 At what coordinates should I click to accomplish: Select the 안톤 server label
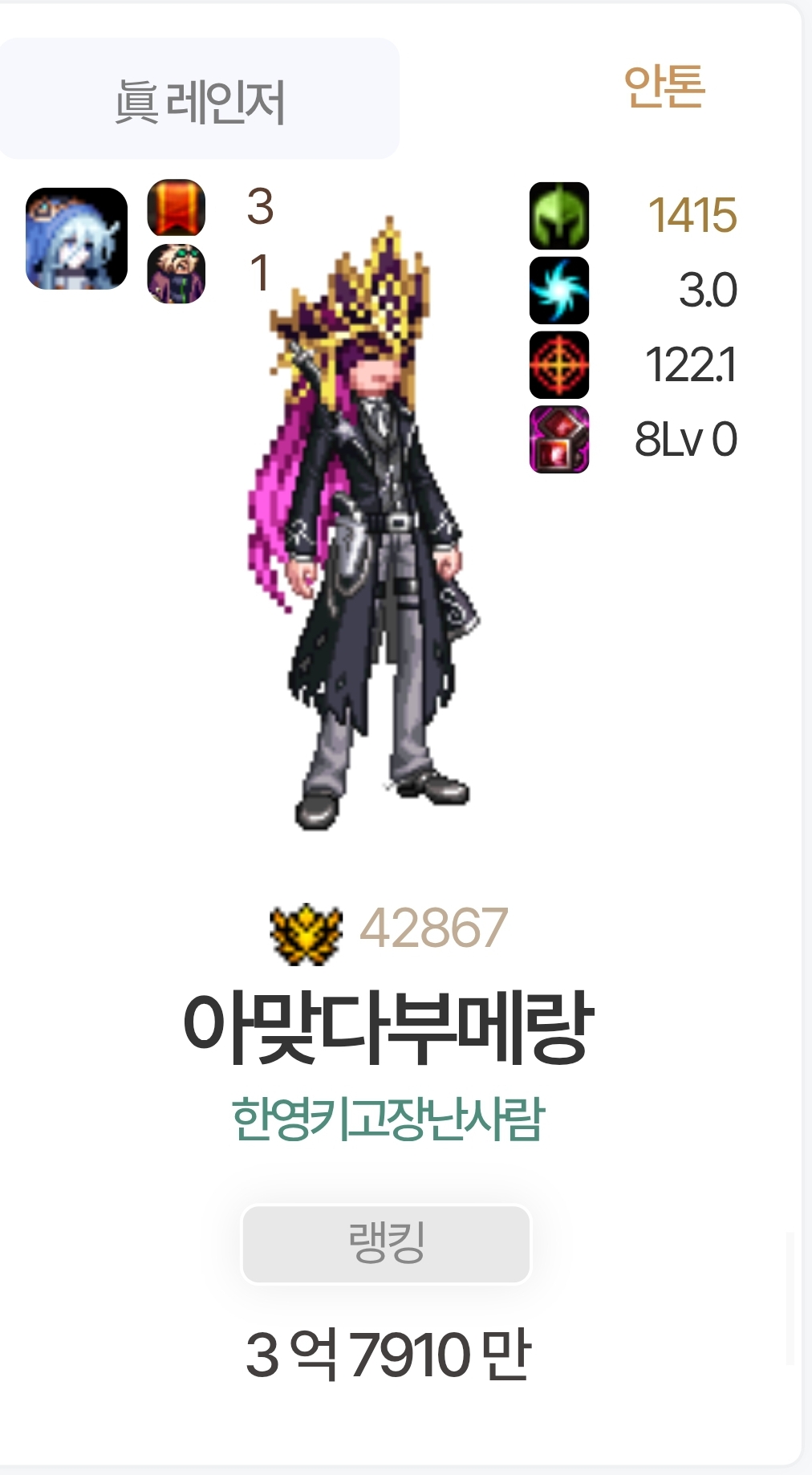(664, 87)
